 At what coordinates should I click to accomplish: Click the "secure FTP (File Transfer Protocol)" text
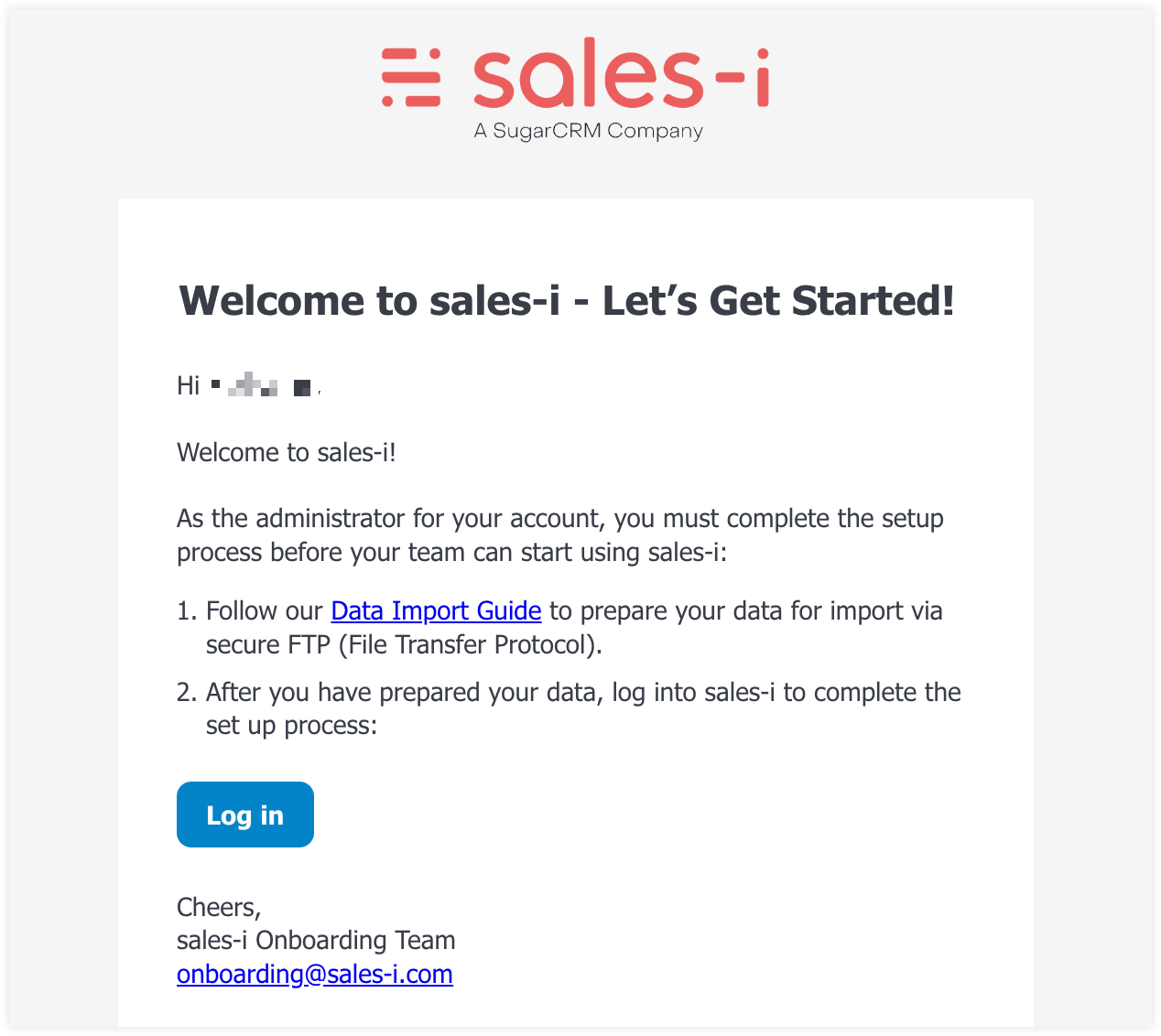(404, 644)
